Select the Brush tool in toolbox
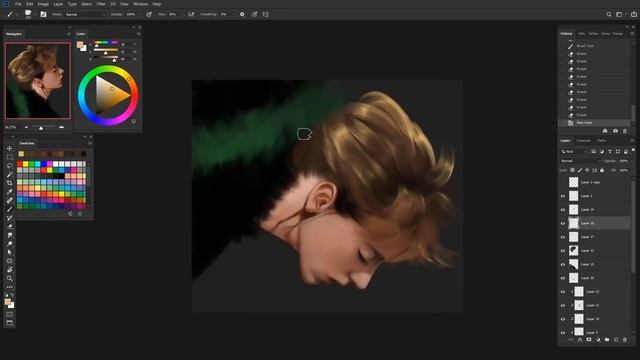 tap(9, 209)
